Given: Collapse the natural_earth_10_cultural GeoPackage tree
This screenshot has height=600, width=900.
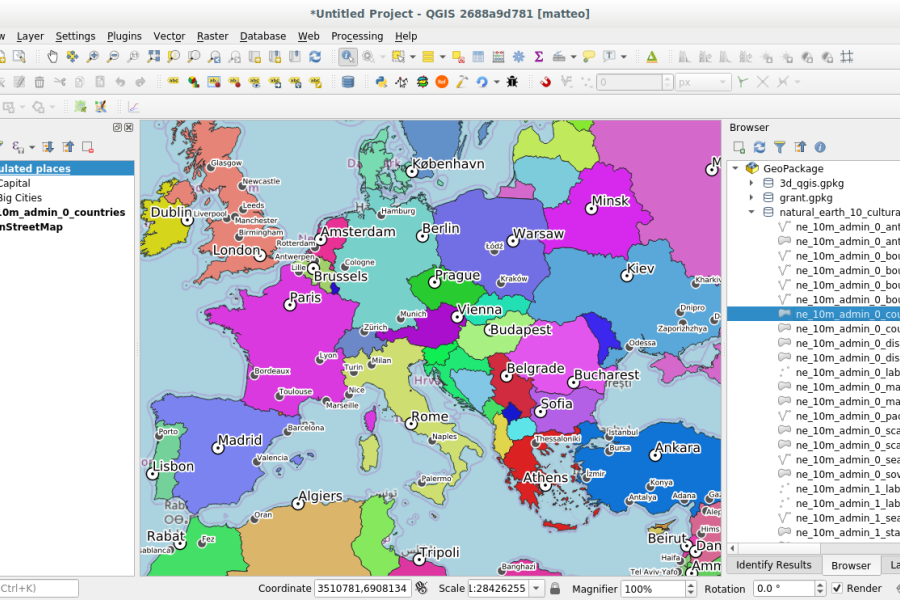Looking at the screenshot, I should 751,211.
